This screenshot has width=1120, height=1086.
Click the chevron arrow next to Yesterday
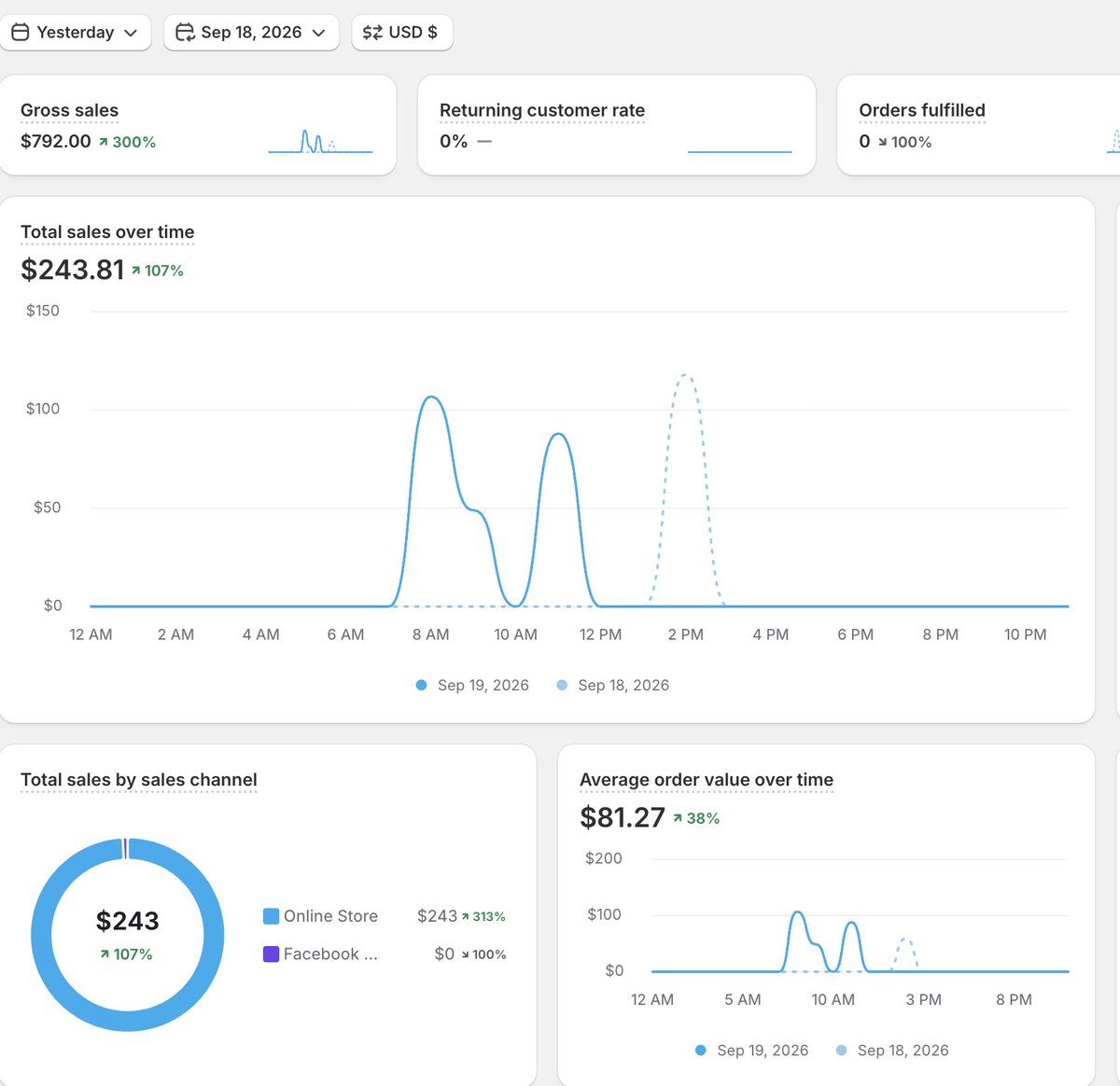131,33
